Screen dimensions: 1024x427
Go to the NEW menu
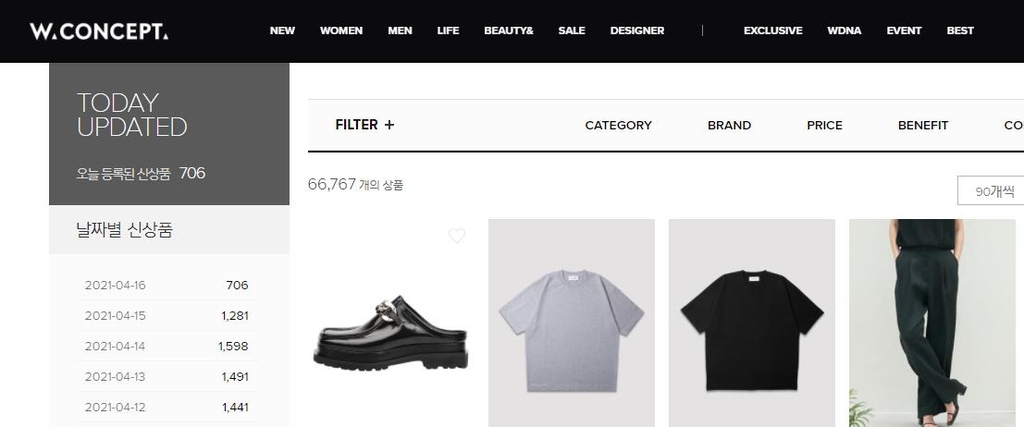pos(282,31)
